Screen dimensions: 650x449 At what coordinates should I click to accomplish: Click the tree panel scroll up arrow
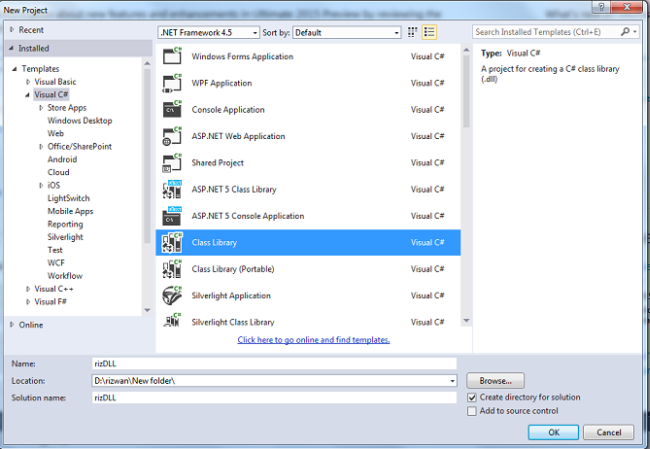coord(147,63)
